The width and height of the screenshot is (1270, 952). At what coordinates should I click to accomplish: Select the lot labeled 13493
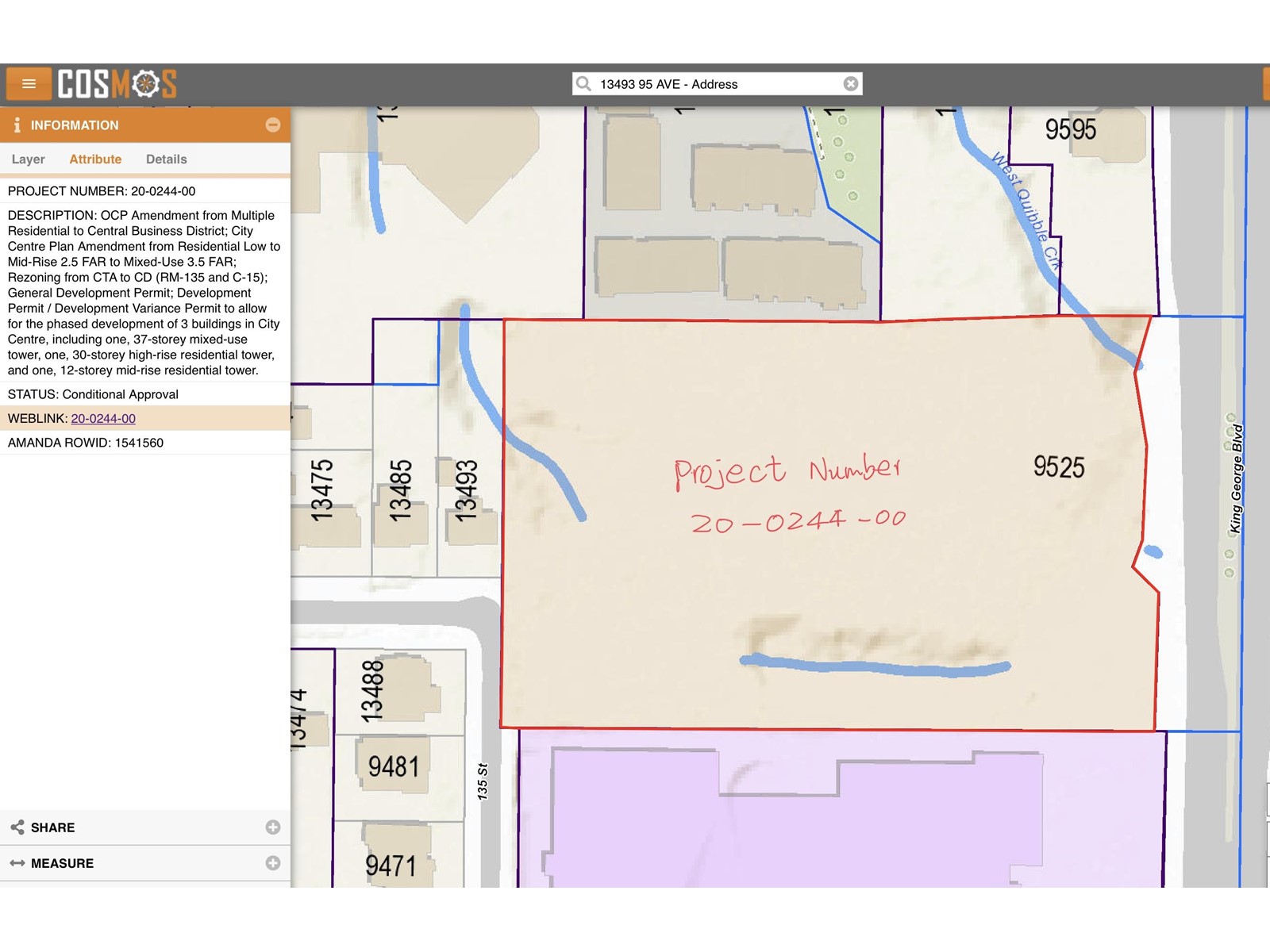point(467,492)
